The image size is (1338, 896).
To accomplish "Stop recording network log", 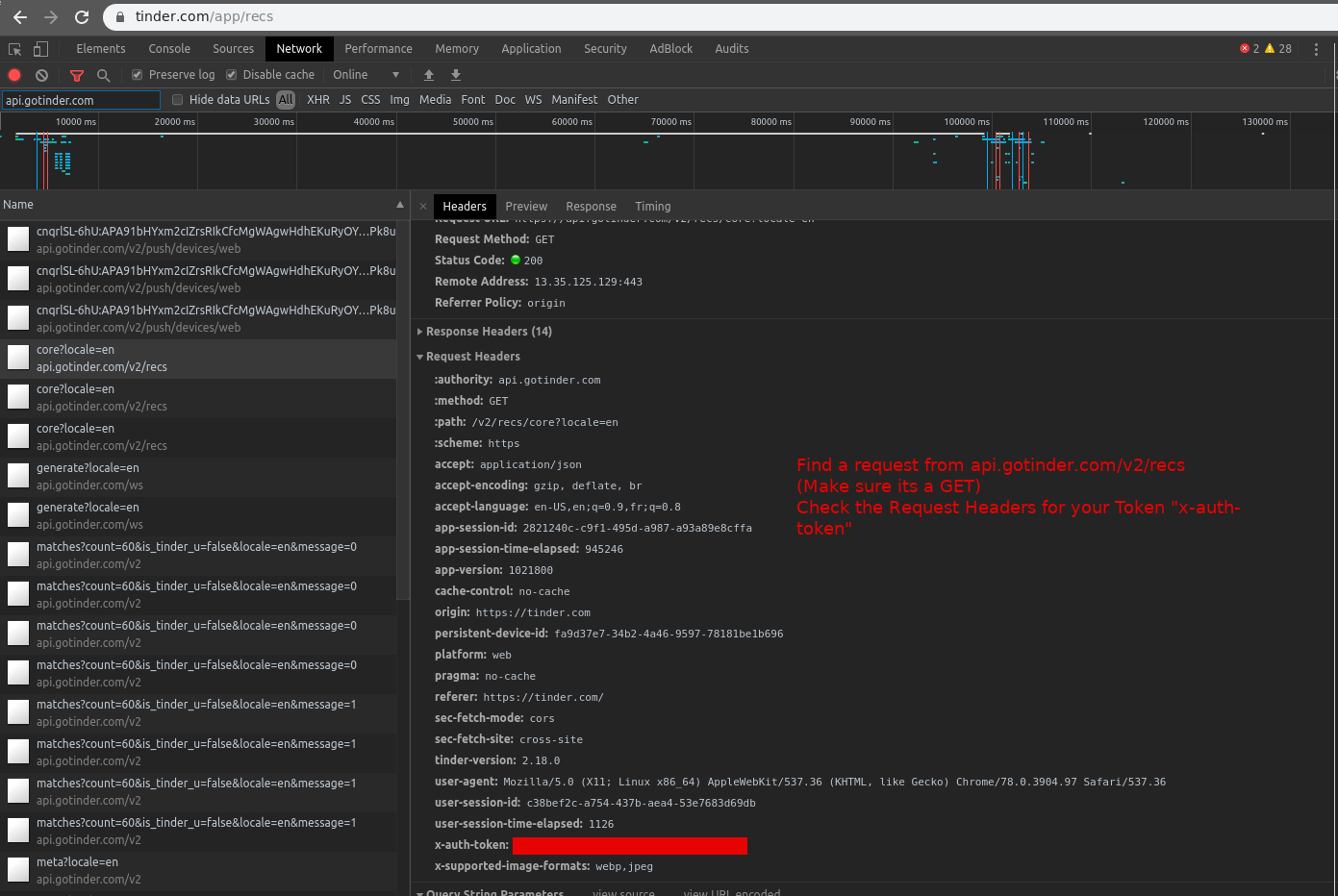I will (14, 75).
